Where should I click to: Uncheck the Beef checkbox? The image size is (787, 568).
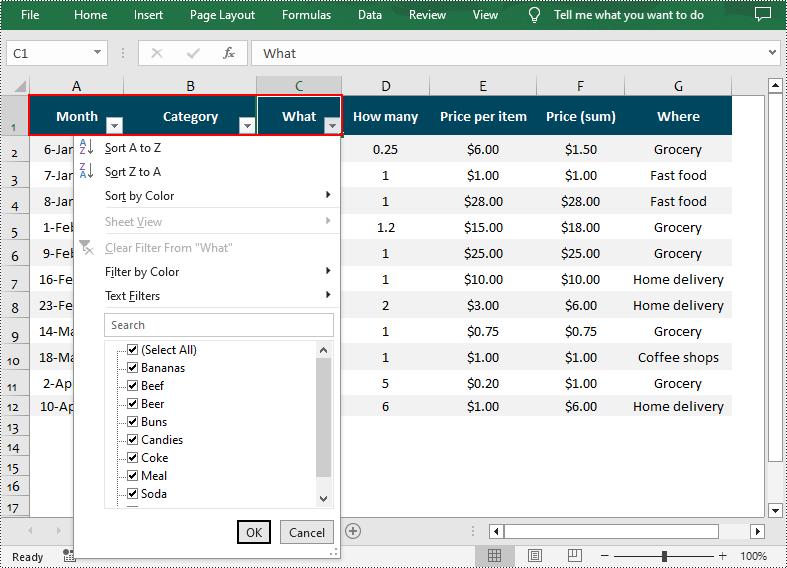[x=133, y=385]
